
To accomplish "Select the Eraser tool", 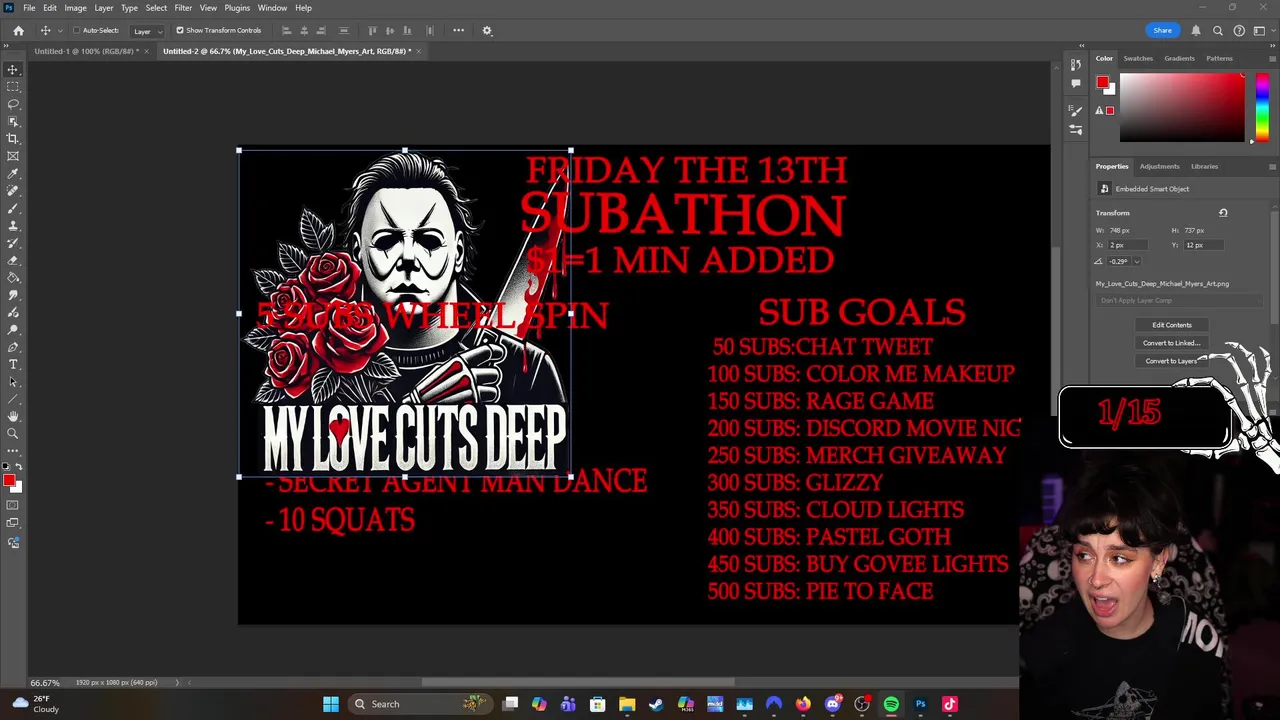I will [13, 260].
